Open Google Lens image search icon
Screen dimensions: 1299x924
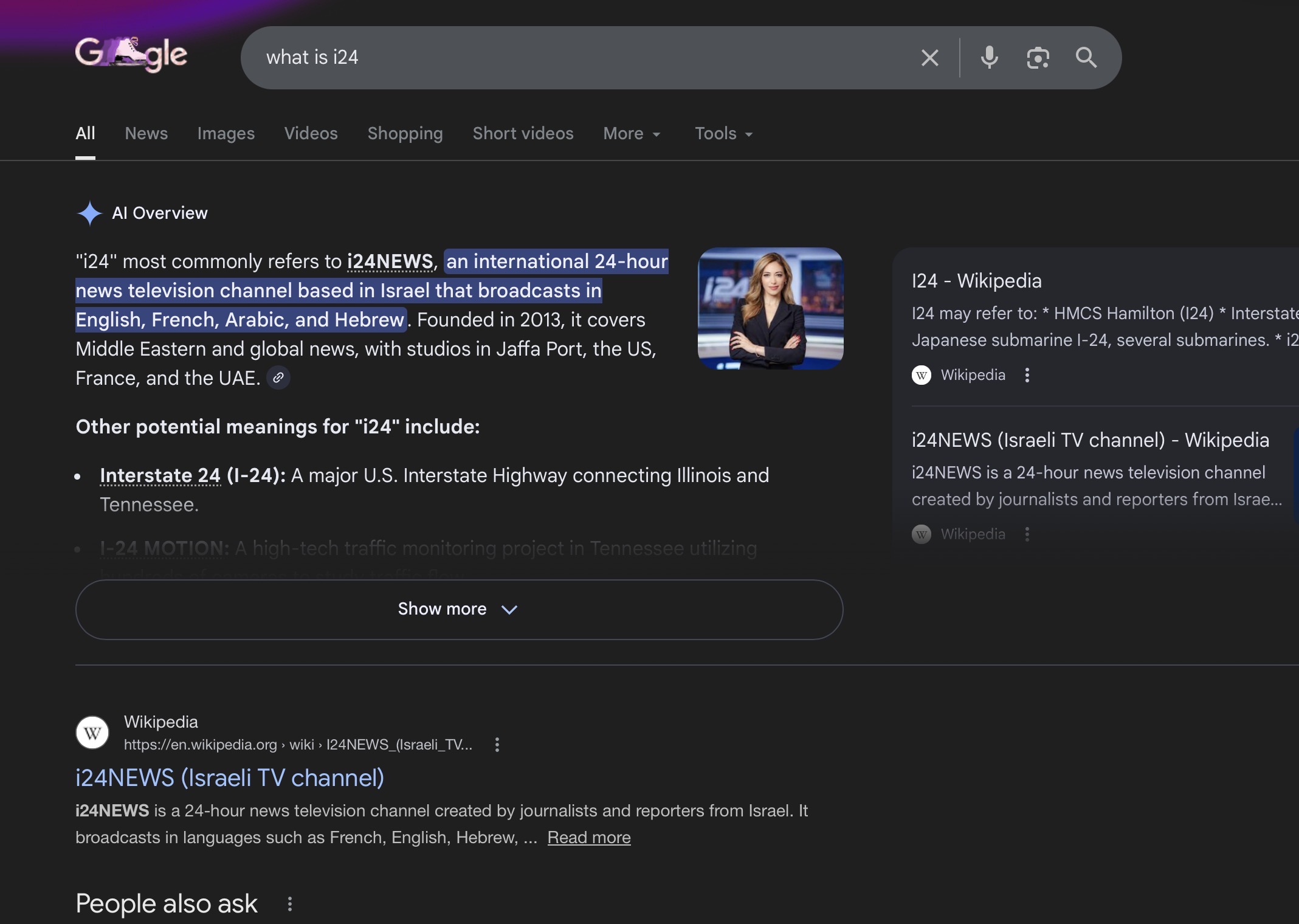(1038, 58)
